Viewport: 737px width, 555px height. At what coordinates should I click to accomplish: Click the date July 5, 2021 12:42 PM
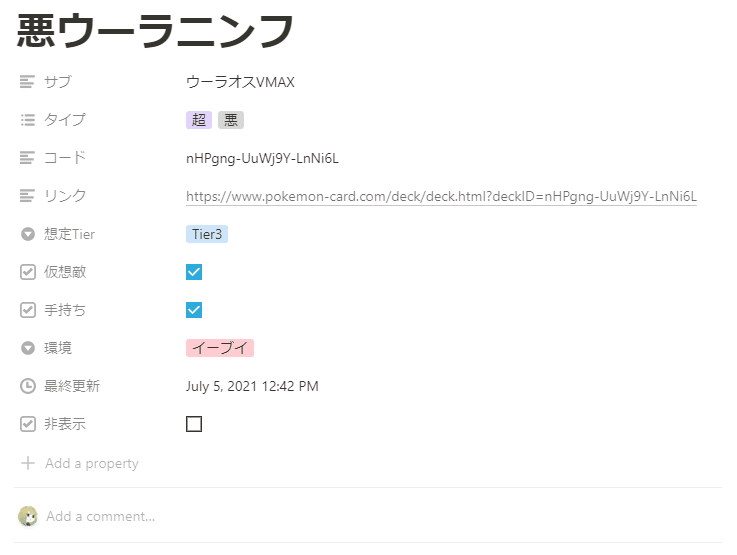pyautogui.click(x=252, y=386)
